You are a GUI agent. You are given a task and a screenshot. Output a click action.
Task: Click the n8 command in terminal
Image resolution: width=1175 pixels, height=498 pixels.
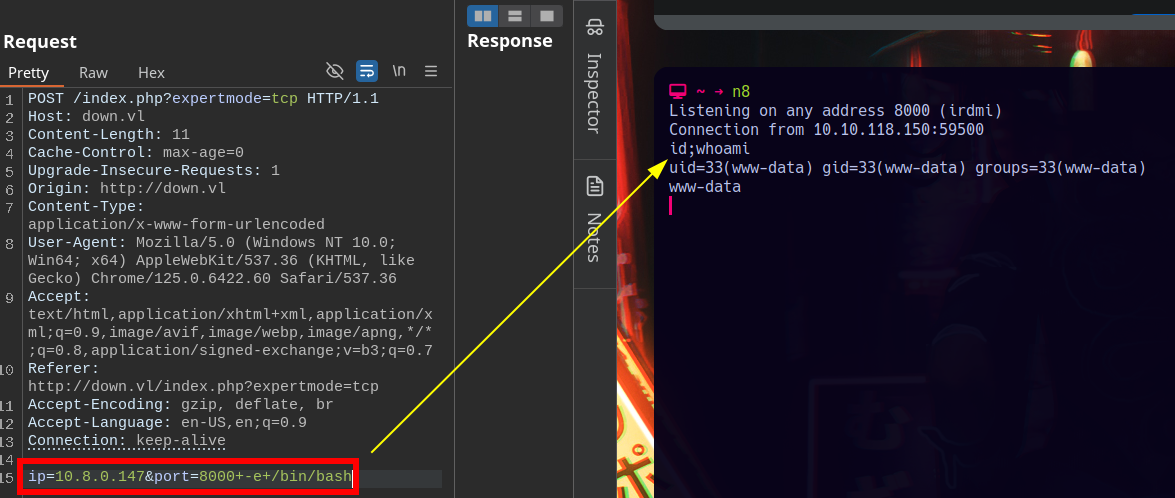[741, 92]
